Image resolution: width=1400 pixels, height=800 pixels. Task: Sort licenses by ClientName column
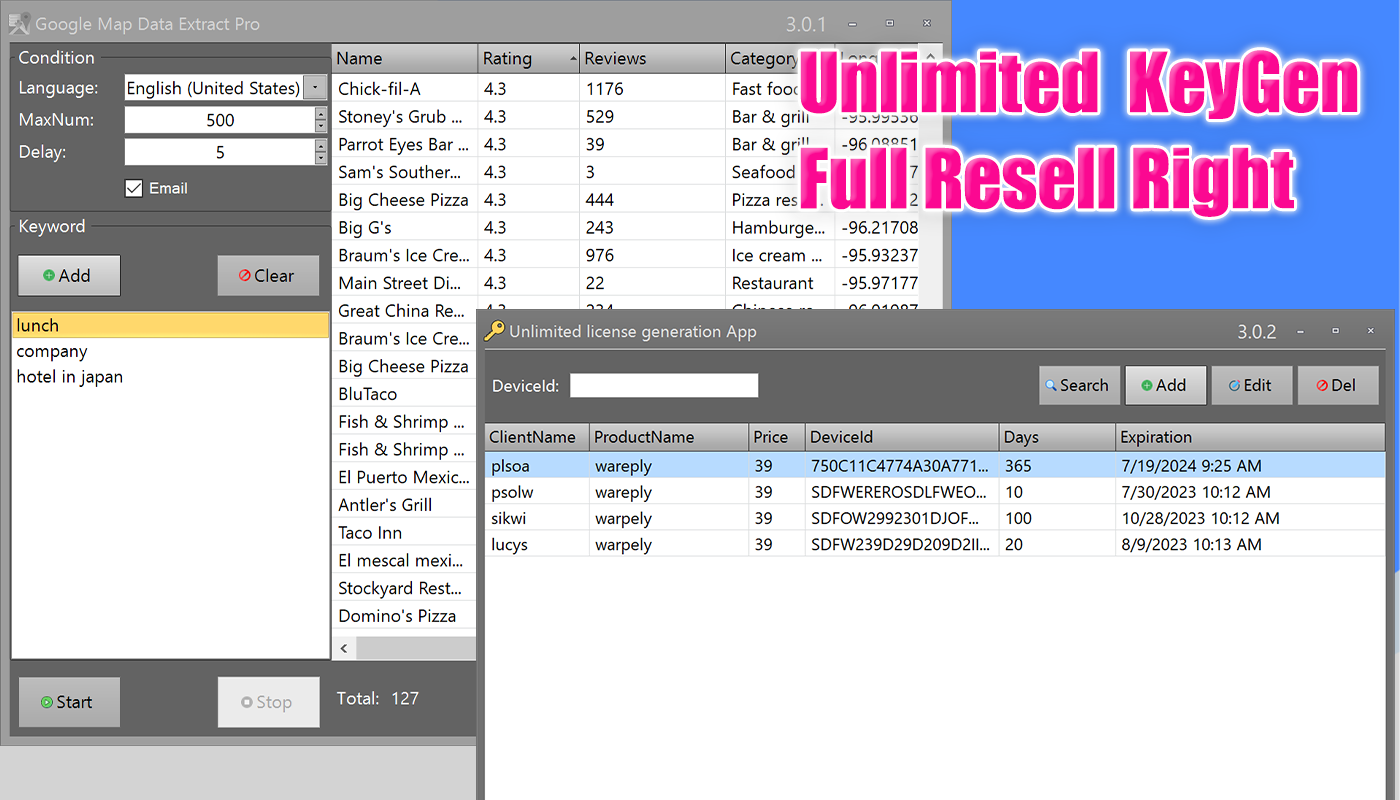pyautogui.click(x=537, y=437)
